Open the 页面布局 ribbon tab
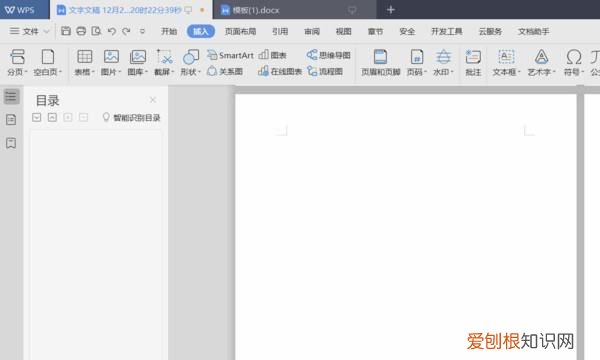The width and height of the screenshot is (600, 360). [240, 31]
